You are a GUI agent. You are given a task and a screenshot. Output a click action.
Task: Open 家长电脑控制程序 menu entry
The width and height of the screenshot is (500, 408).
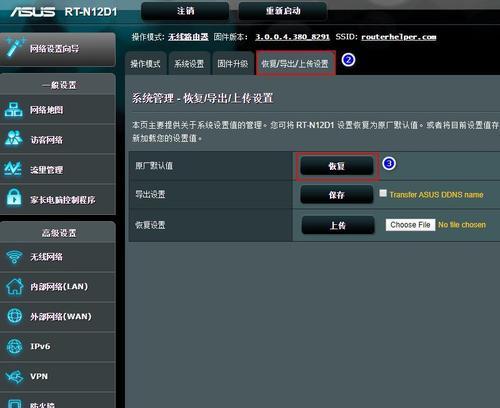[x=58, y=199]
